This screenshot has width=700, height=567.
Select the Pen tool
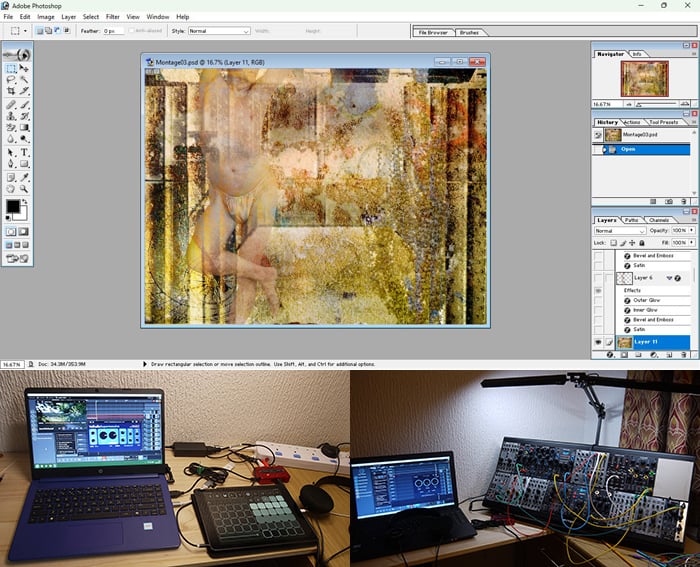click(x=11, y=164)
